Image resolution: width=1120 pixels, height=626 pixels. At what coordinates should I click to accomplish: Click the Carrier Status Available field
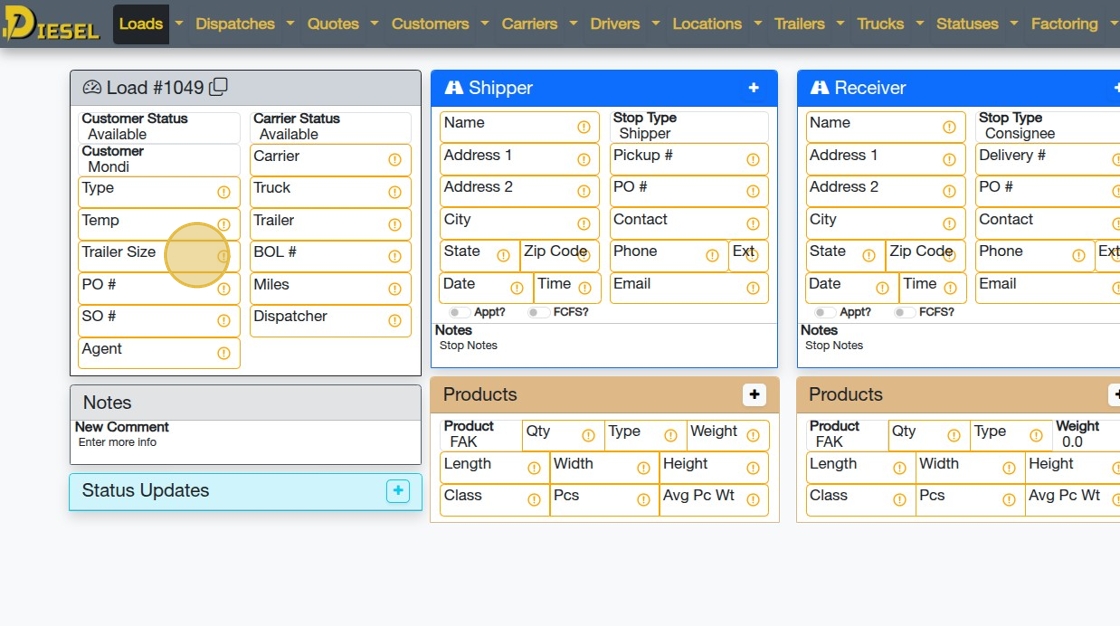(x=331, y=126)
